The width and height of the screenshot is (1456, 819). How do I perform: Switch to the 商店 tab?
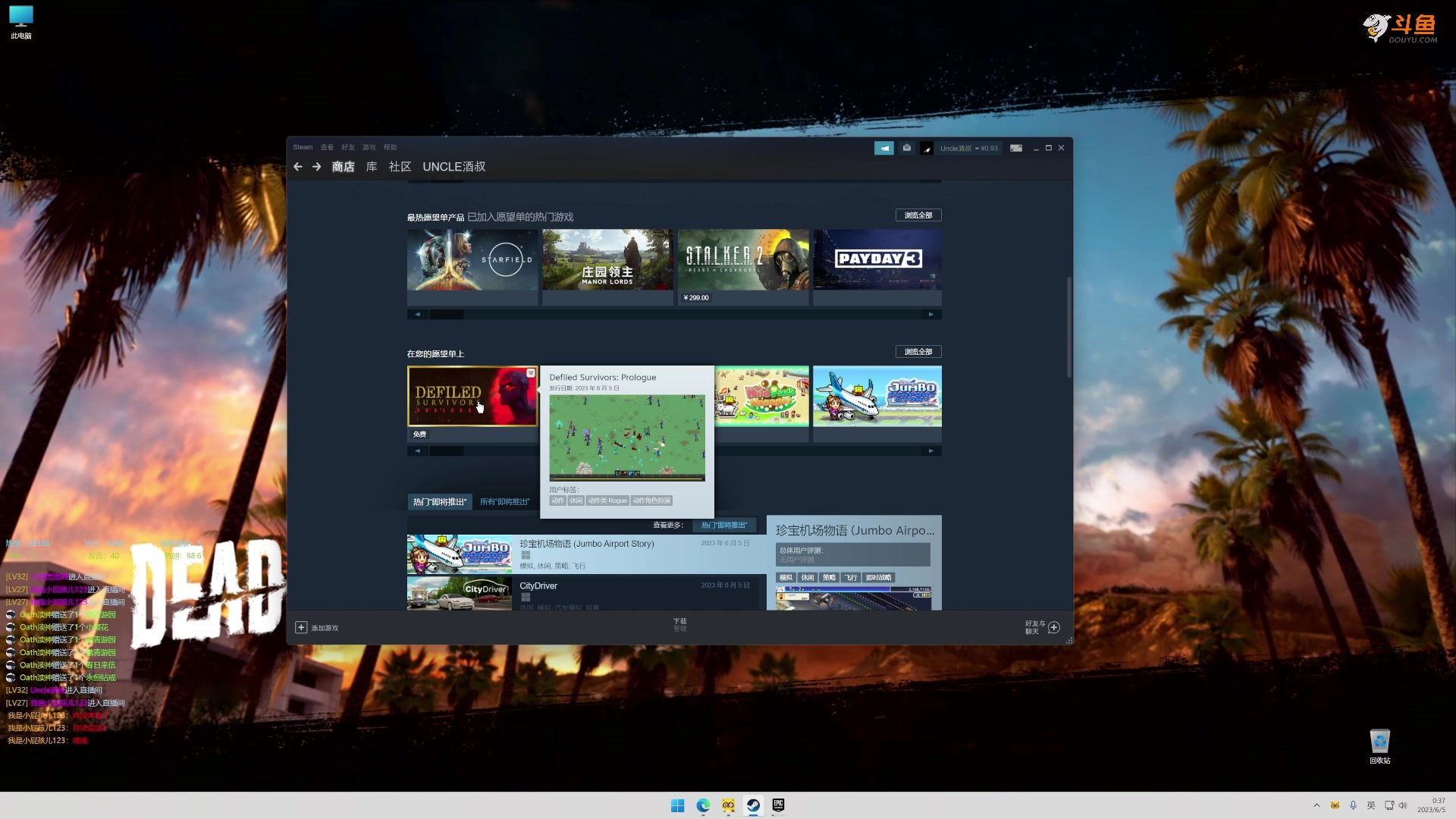coord(343,167)
